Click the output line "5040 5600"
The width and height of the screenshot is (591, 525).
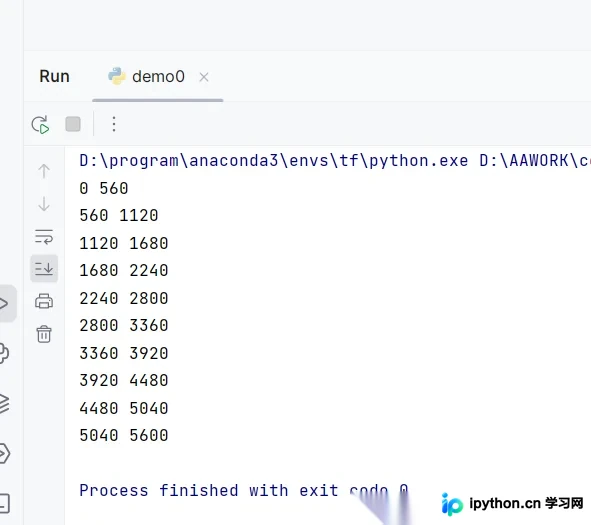point(124,436)
